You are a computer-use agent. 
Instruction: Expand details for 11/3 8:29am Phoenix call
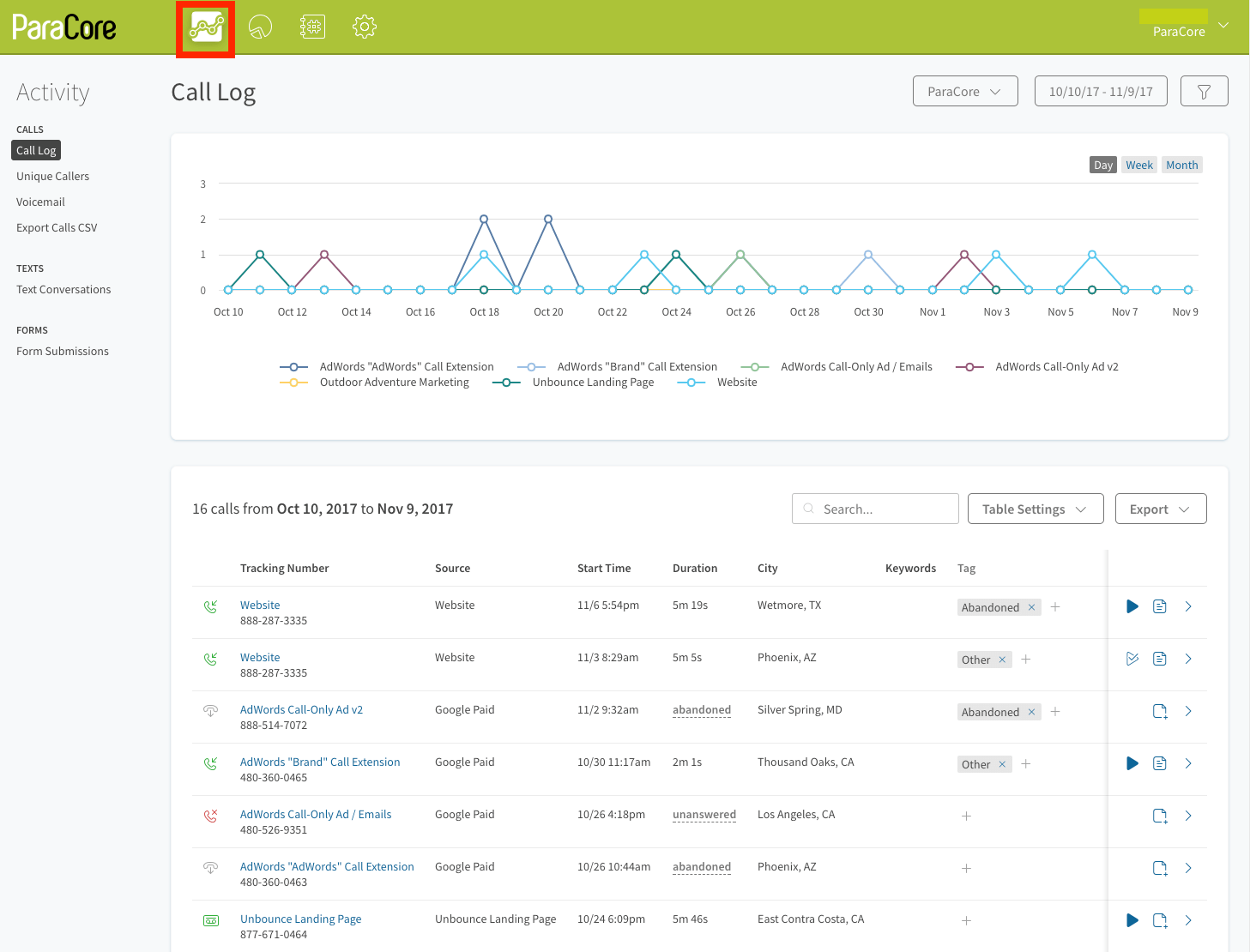[x=1188, y=659]
